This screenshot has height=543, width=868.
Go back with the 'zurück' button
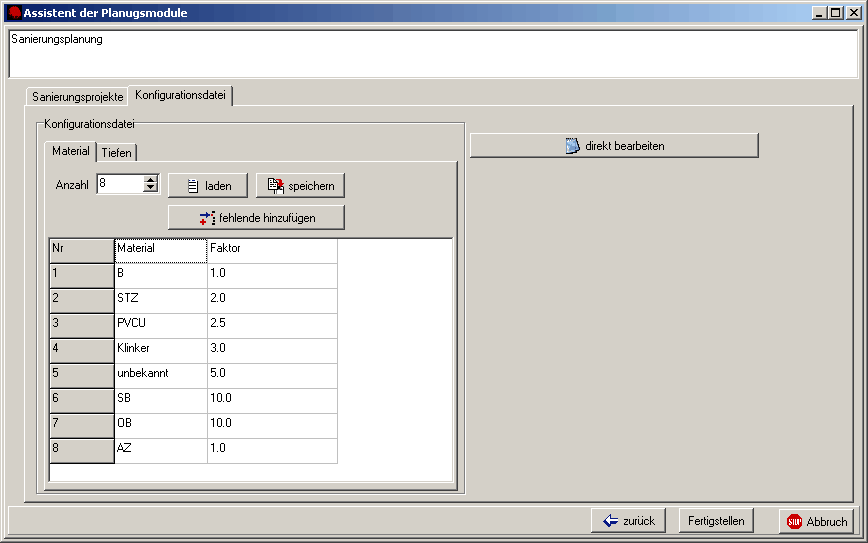(x=628, y=521)
